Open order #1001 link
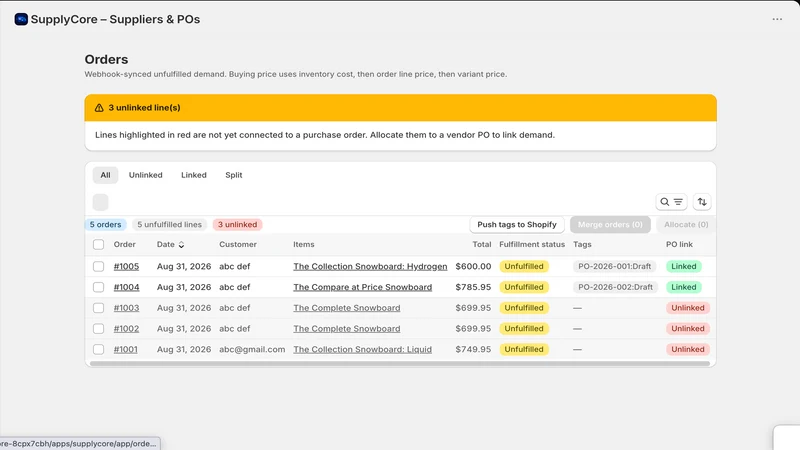This screenshot has width=800, height=450. click(x=126, y=349)
